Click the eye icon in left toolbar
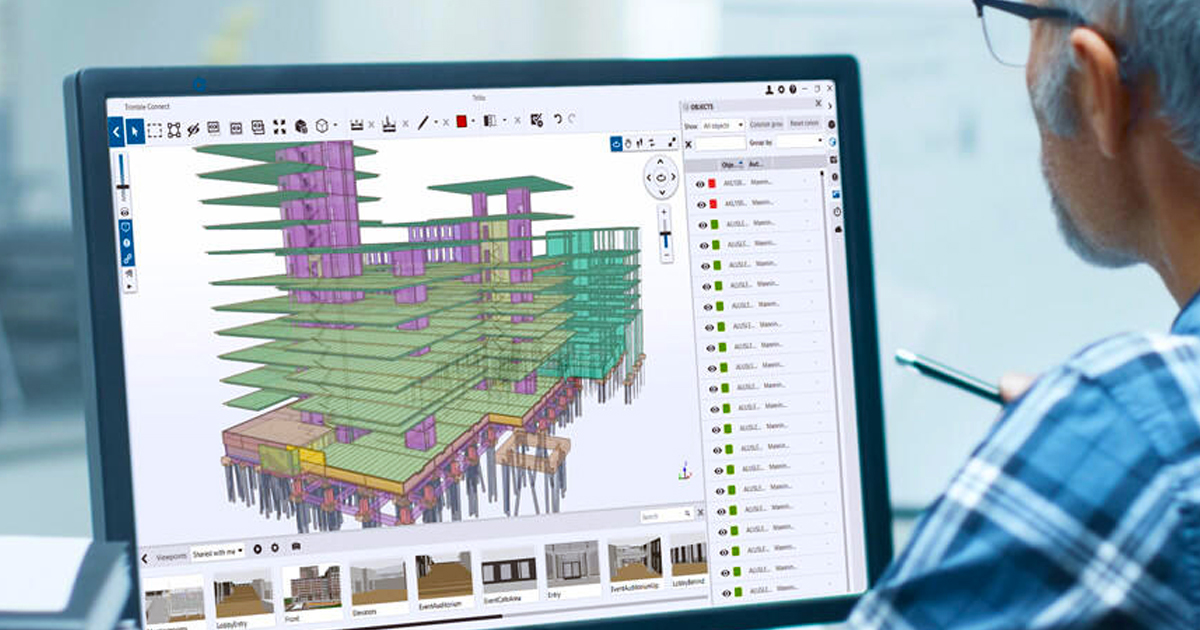The width and height of the screenshot is (1200, 630). 125,213
